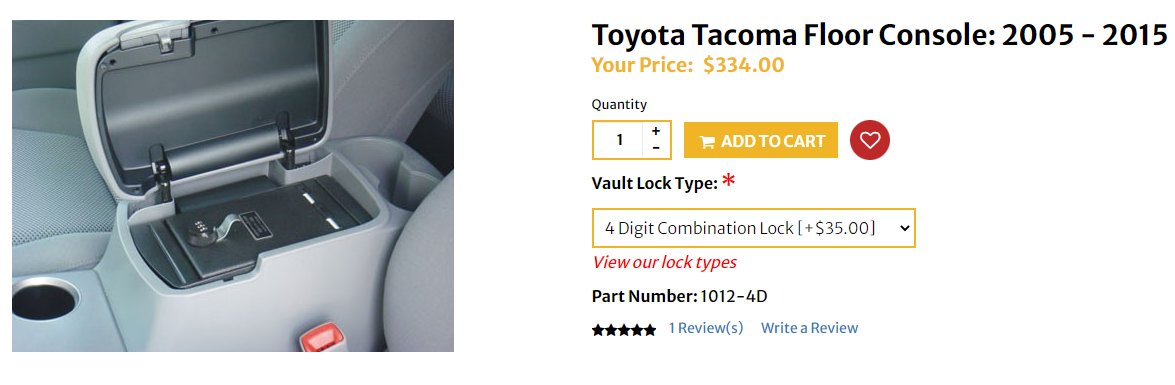The width and height of the screenshot is (1175, 385).
Task: Focus the quantity input field
Action: 619,140
